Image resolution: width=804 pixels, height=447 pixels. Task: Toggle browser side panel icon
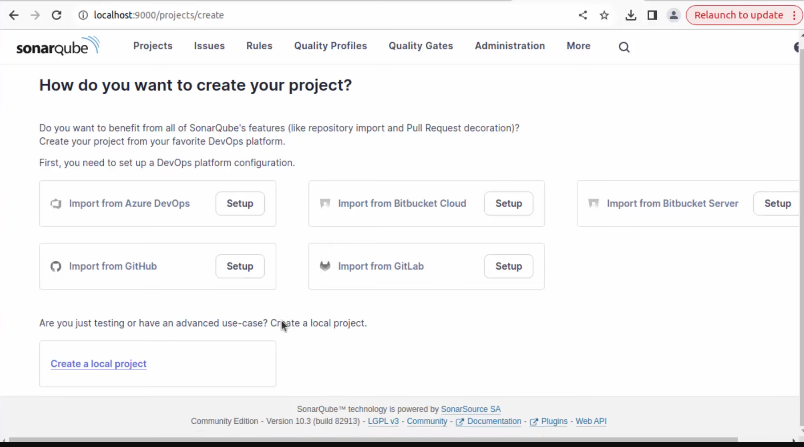coord(652,15)
